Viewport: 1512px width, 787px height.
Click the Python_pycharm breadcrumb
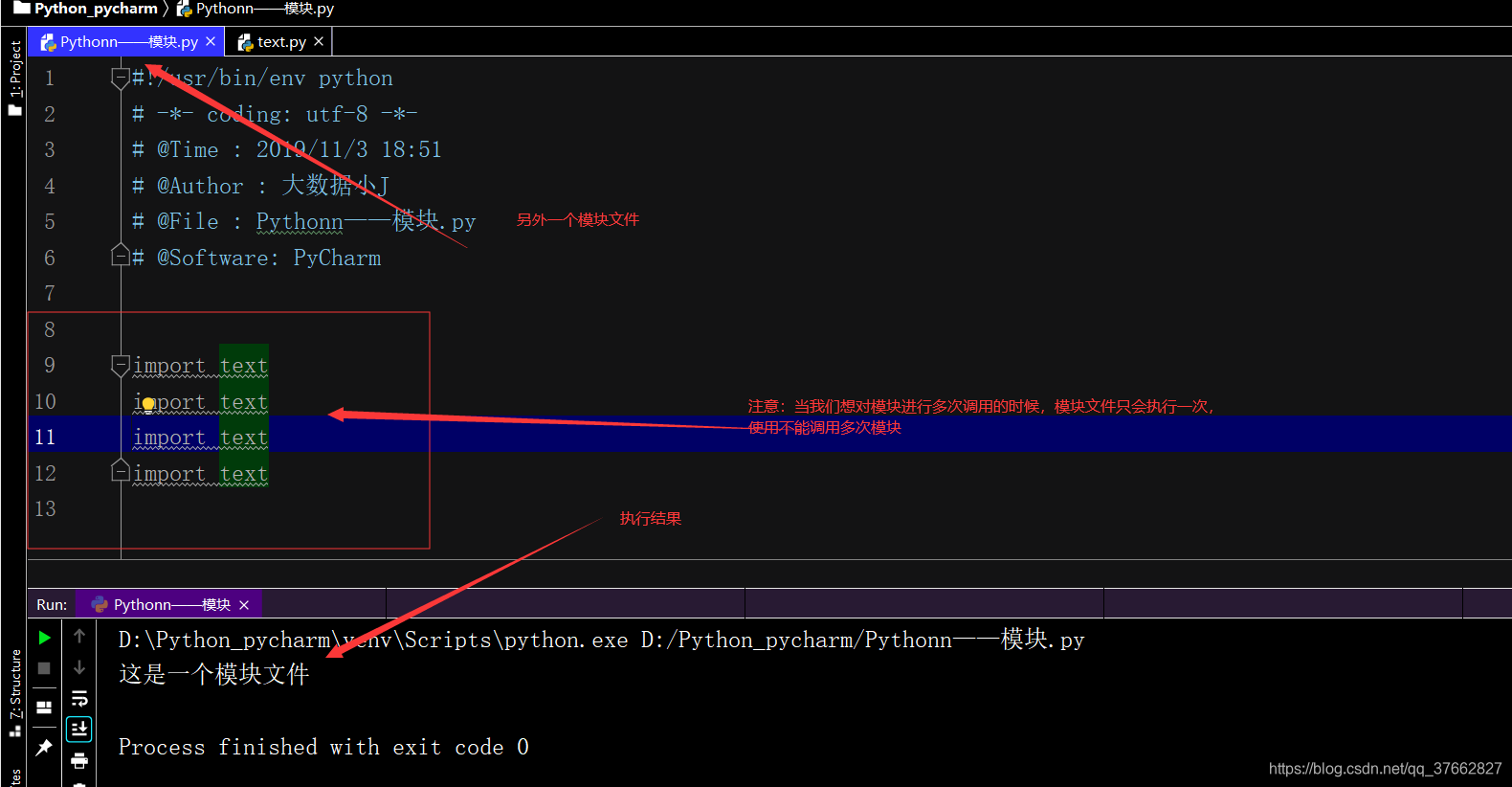click(96, 8)
